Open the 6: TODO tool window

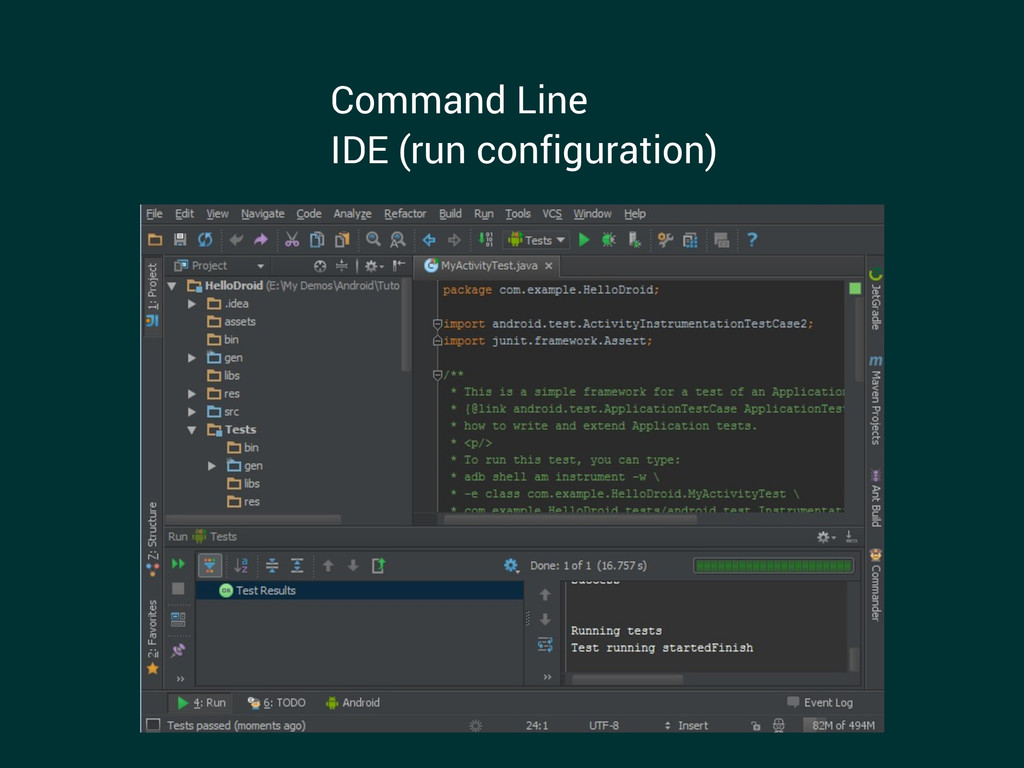click(x=277, y=703)
